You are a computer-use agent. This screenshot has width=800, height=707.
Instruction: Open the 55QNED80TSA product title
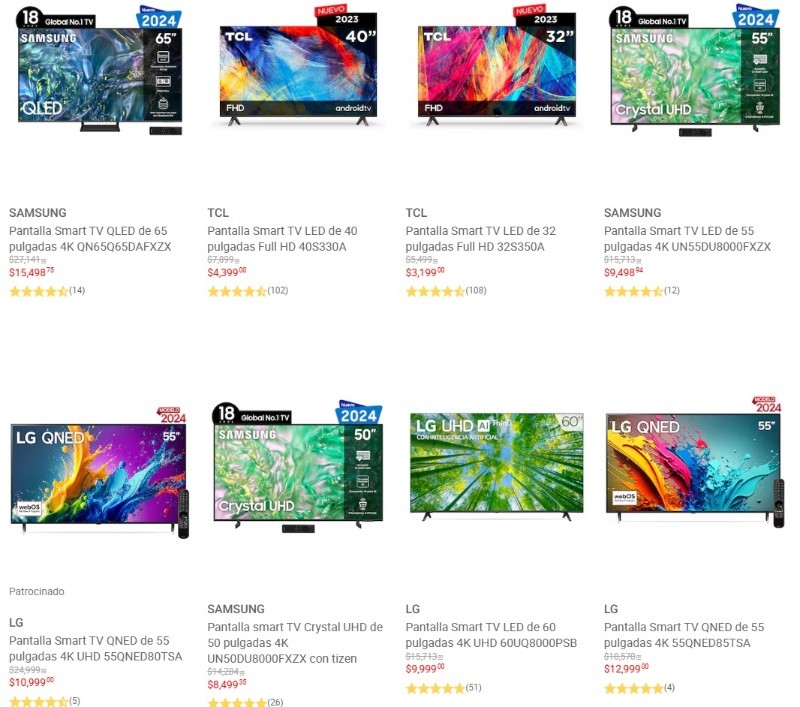pos(95,648)
